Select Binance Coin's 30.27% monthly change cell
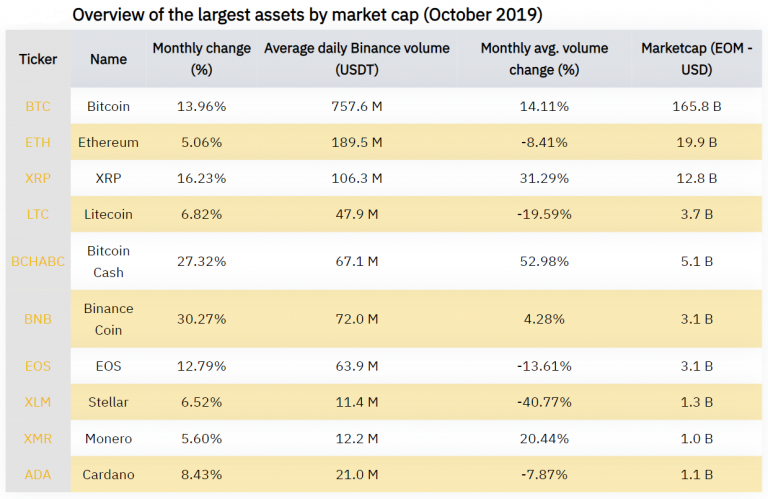768x499 pixels. (190, 319)
